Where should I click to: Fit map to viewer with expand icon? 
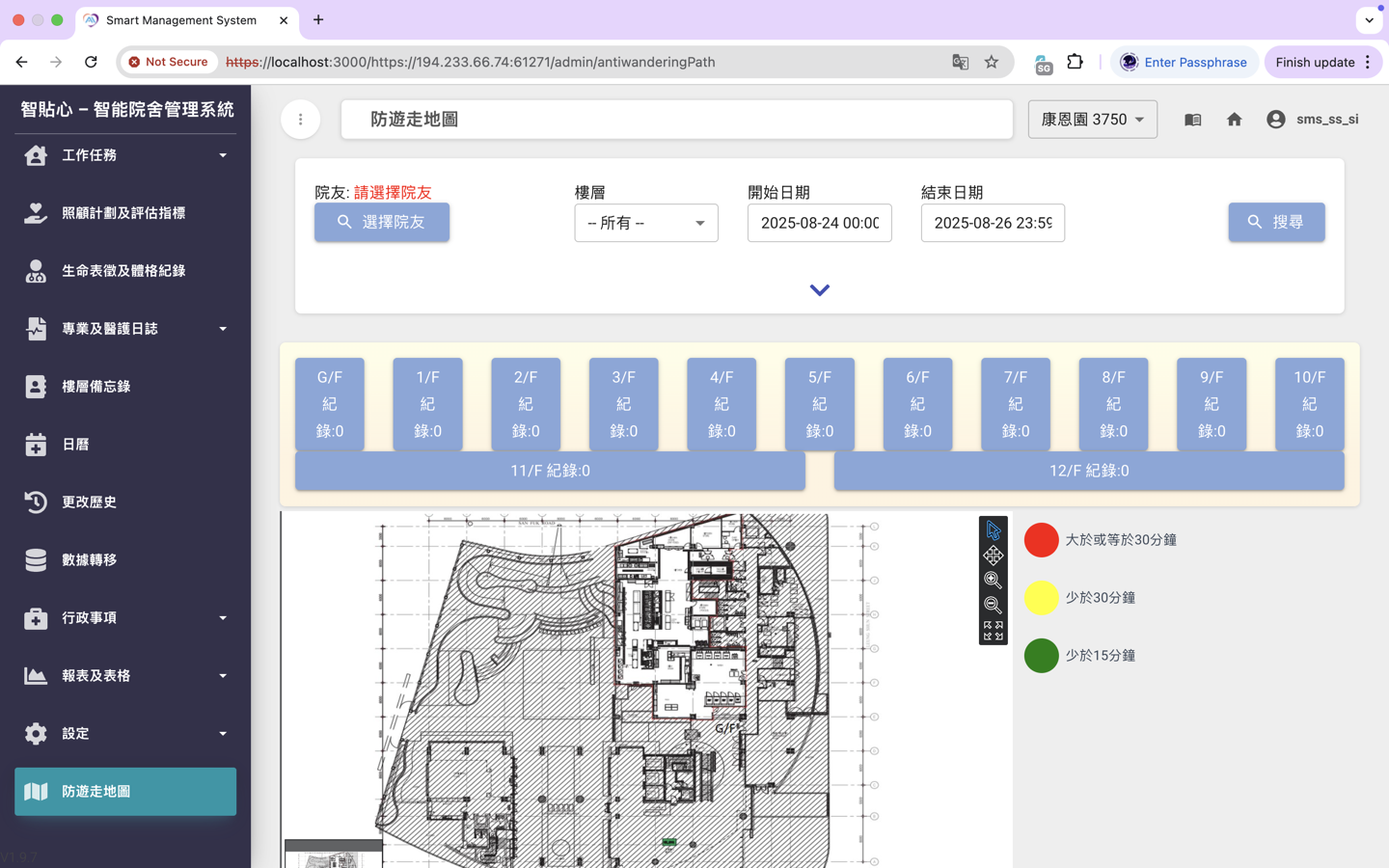pyautogui.click(x=993, y=631)
